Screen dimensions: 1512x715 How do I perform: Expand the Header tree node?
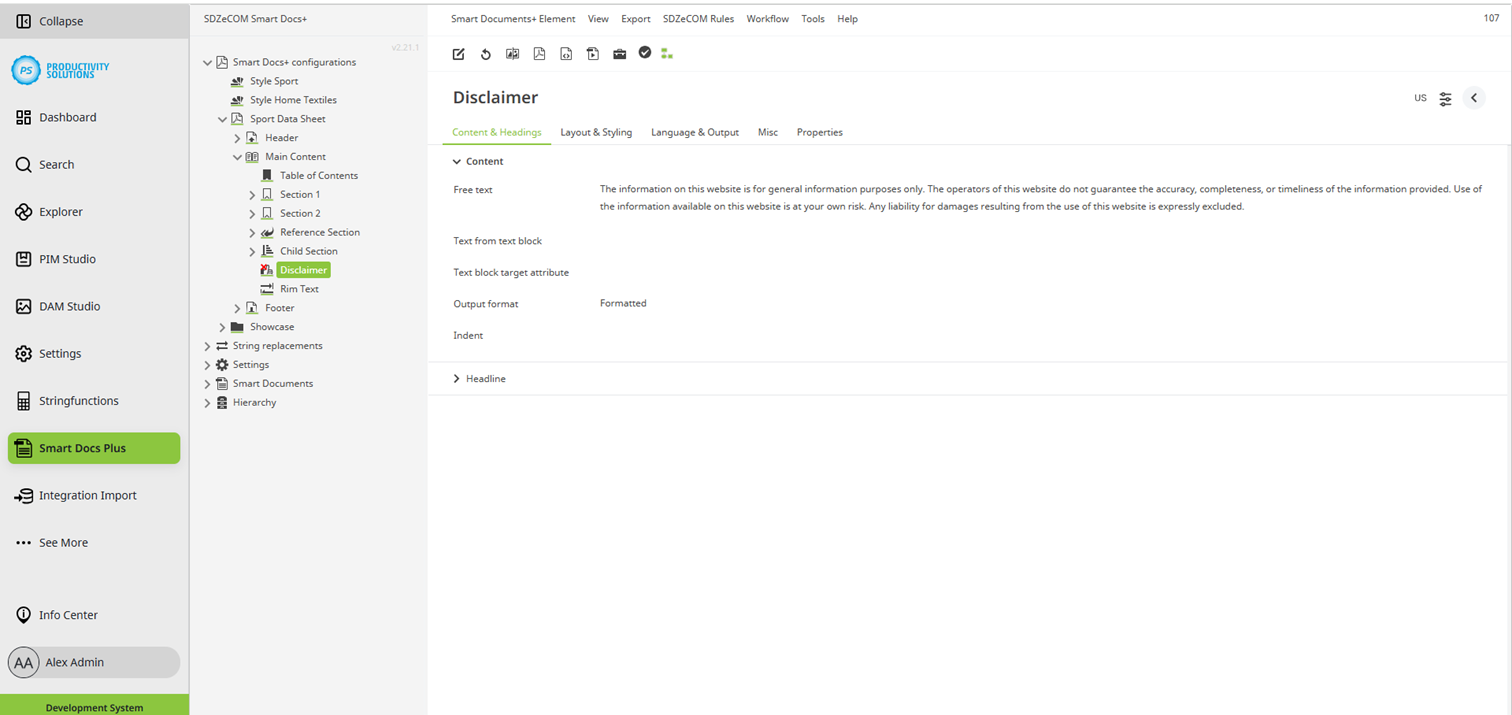pos(238,138)
